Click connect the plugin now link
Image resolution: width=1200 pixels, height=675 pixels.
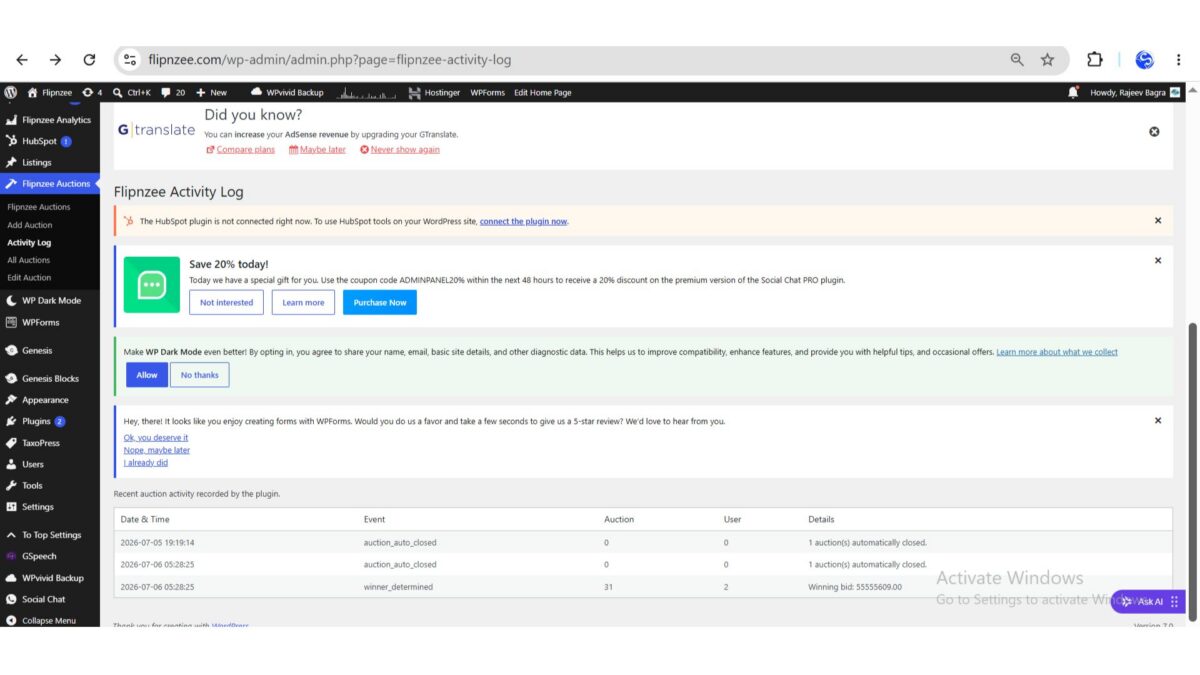coord(524,221)
